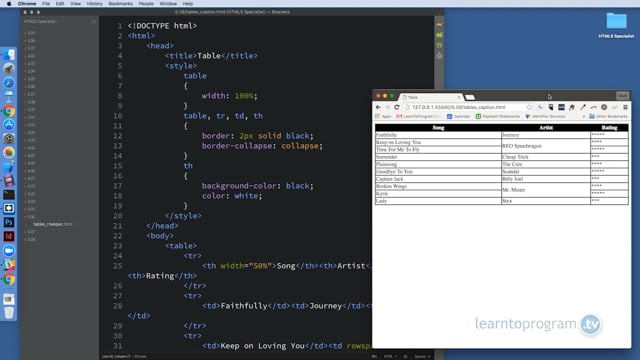Click 'Rating' table header in browser

tap(609, 128)
